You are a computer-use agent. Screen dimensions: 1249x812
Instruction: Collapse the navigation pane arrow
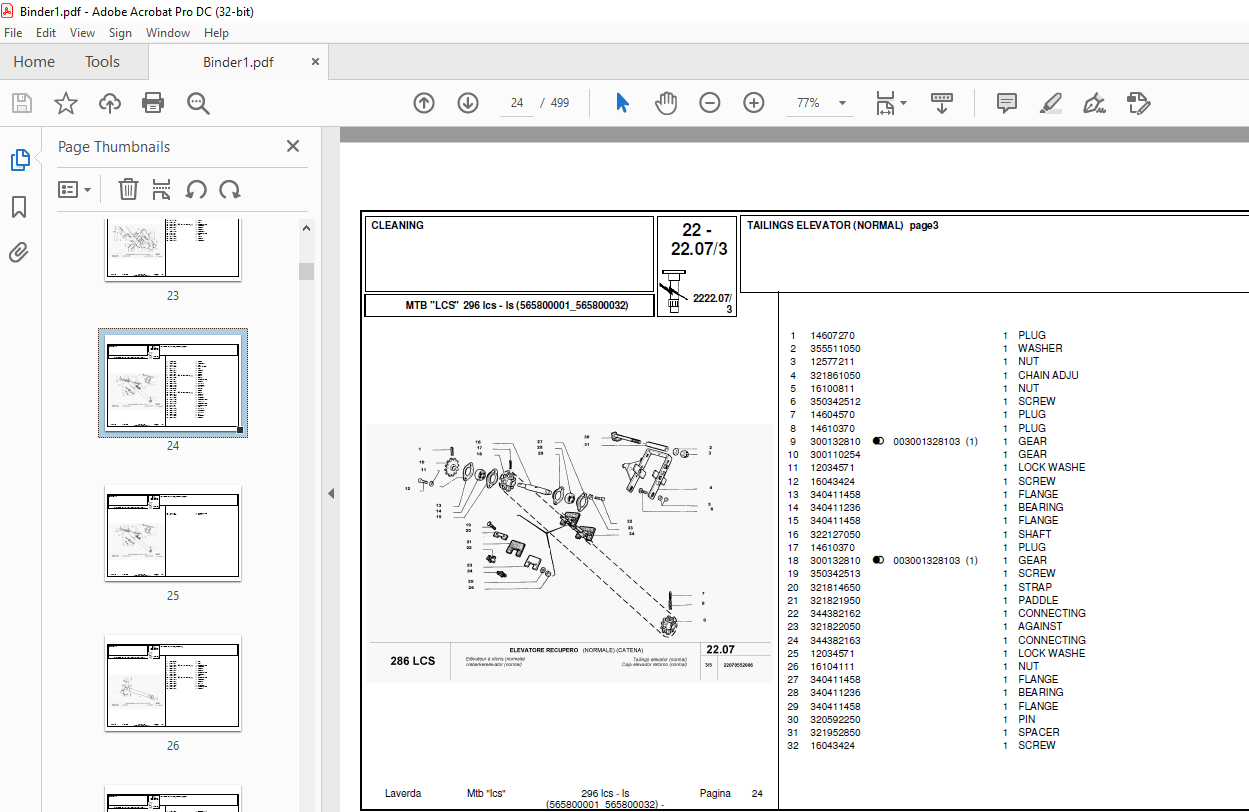[331, 493]
